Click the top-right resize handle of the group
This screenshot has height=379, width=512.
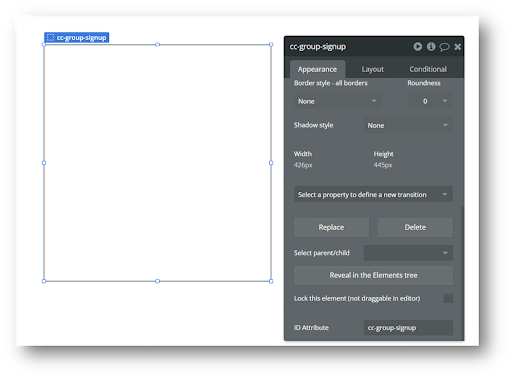point(271,44)
